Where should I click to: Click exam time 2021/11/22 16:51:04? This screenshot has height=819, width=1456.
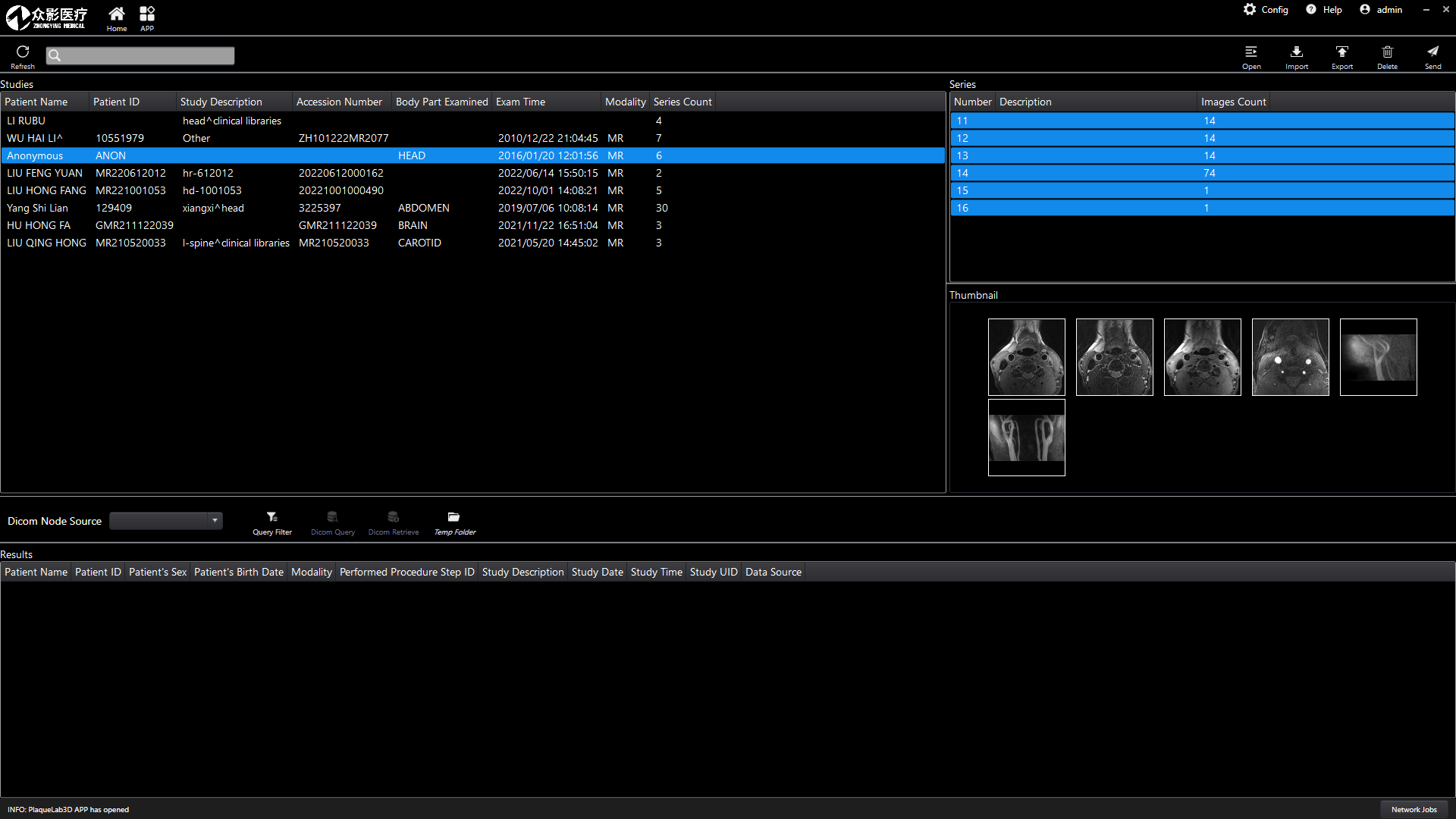pyautogui.click(x=548, y=225)
